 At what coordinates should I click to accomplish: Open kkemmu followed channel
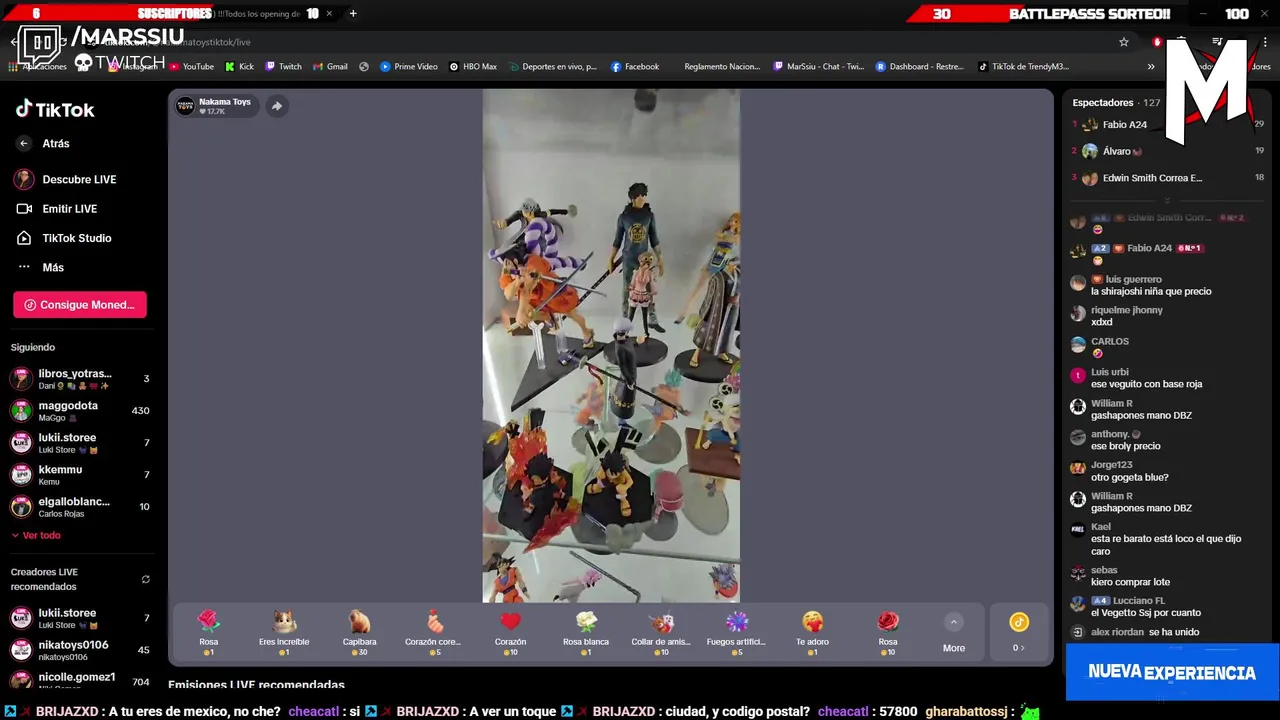coord(80,475)
